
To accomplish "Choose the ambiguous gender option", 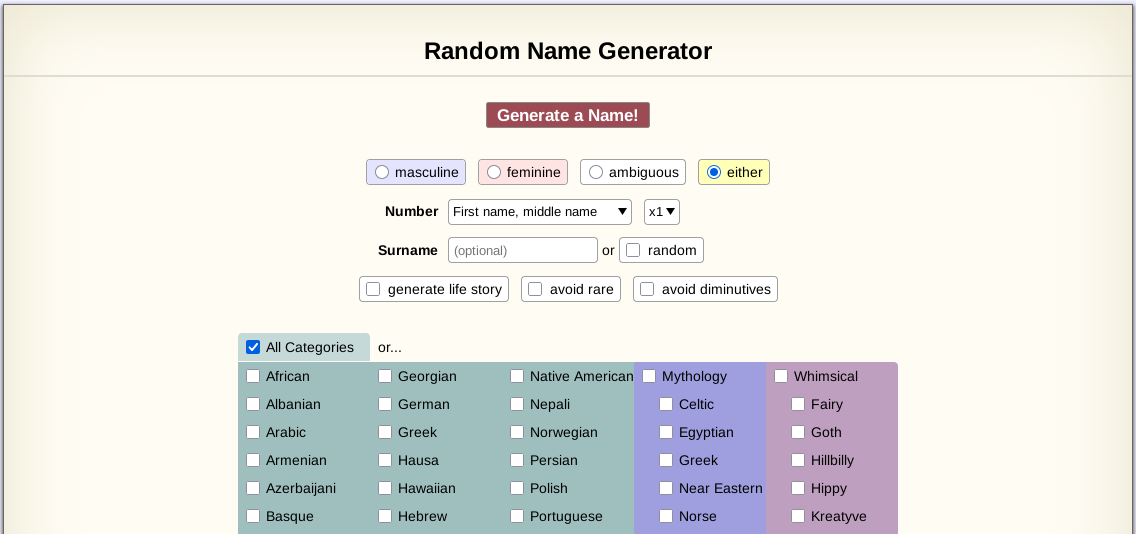I will point(596,172).
